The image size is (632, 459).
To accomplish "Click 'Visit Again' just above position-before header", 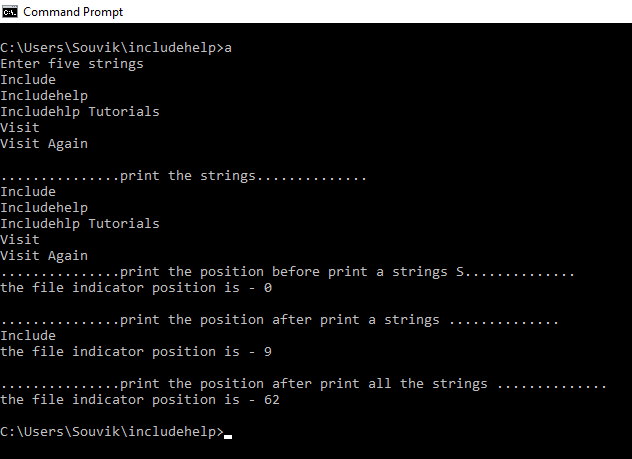I will pyautogui.click(x=44, y=256).
